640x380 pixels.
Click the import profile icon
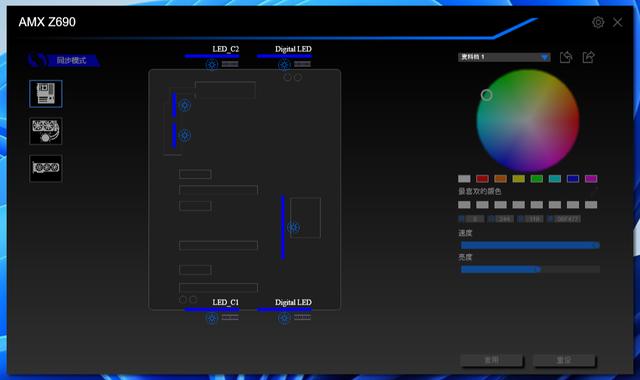[566, 57]
